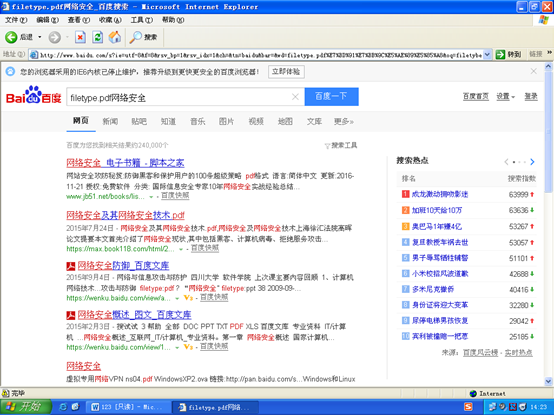Click the V3 badge under 网络安全概述 result

pyautogui.click(x=188, y=347)
